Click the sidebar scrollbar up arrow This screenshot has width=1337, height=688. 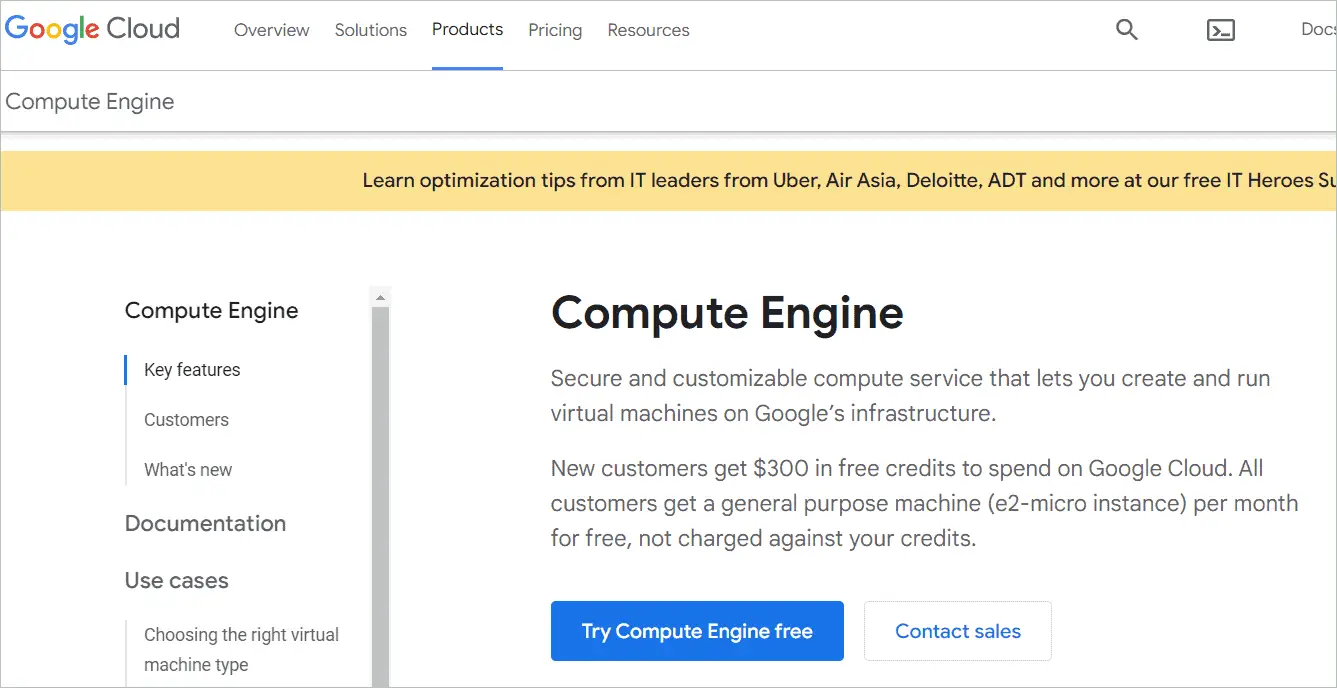[x=380, y=297]
